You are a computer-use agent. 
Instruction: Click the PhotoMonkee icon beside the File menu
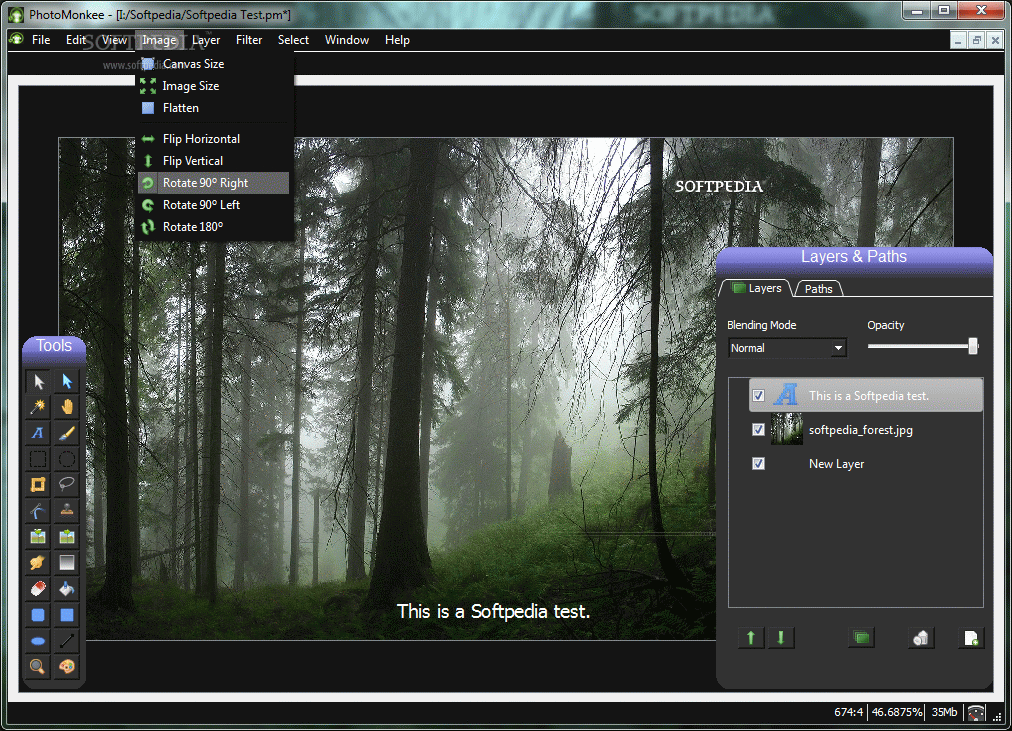click(17, 39)
